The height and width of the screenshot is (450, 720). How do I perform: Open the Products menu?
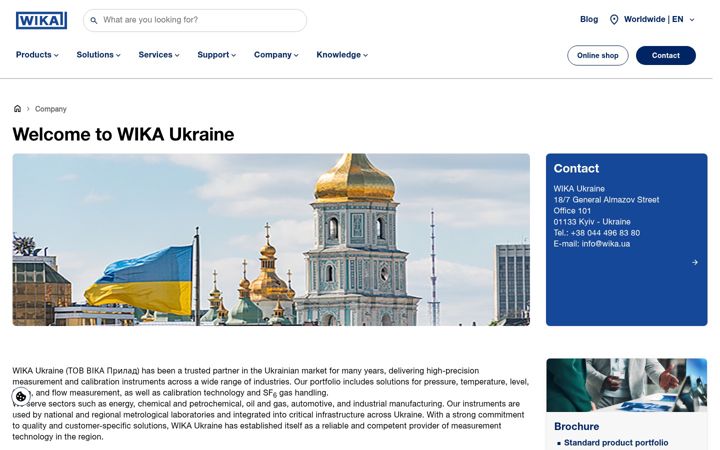(x=37, y=55)
